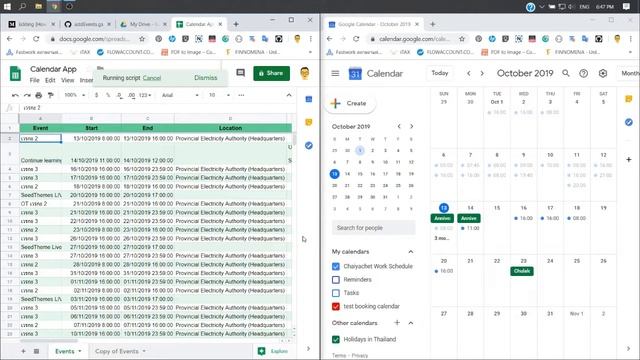Open the Events sheet tab dropdown arrow

(x=80, y=351)
